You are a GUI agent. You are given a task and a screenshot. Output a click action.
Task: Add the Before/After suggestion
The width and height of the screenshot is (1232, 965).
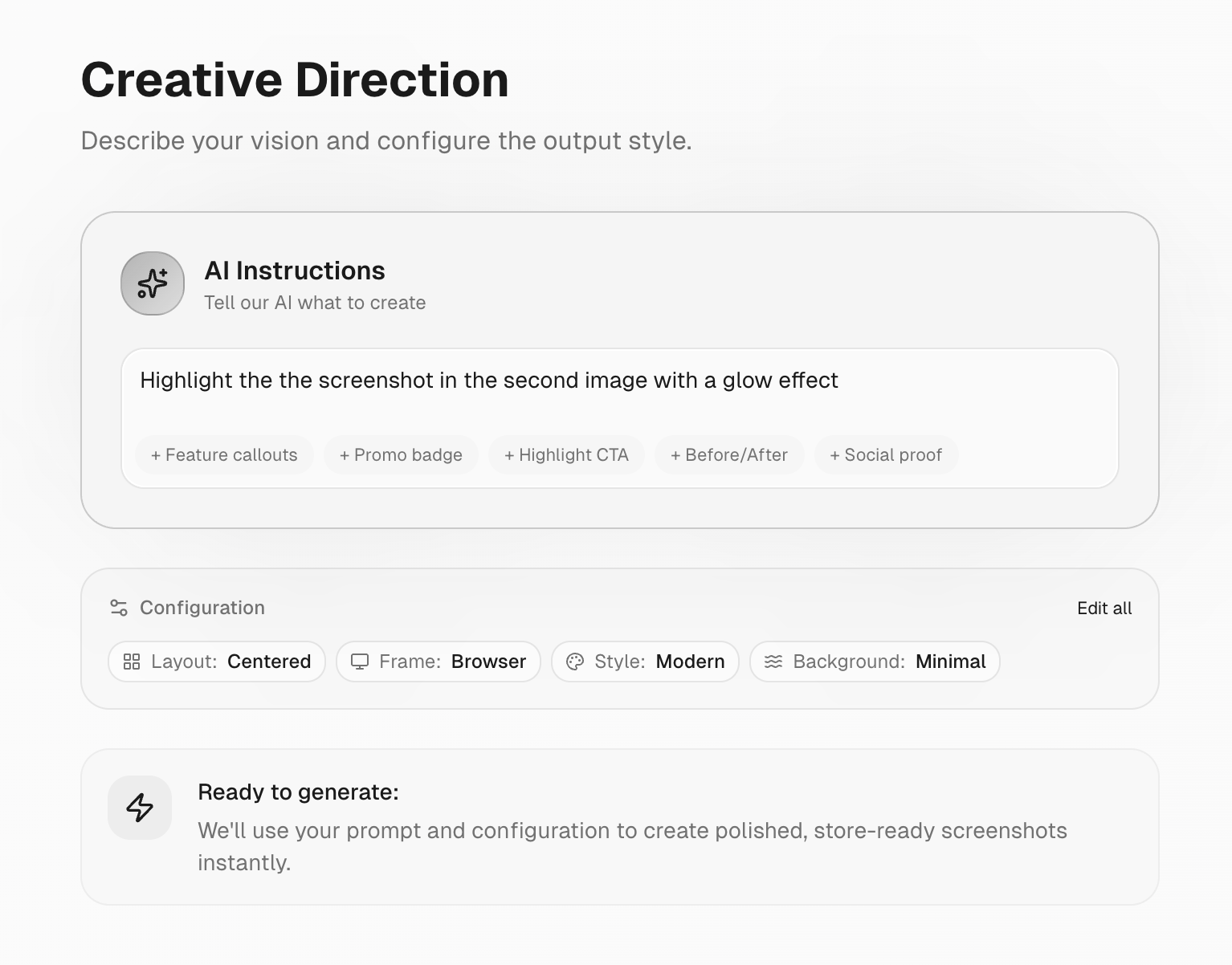point(729,454)
